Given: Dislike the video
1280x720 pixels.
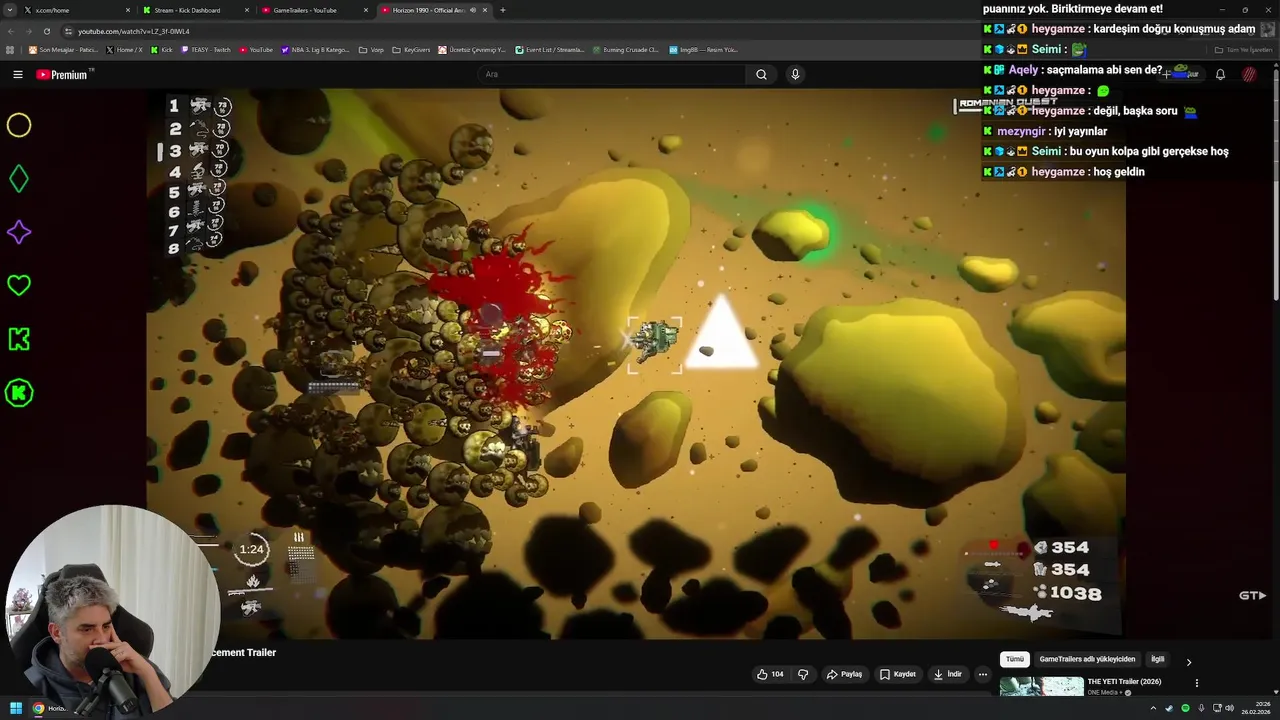Looking at the screenshot, I should (803, 674).
